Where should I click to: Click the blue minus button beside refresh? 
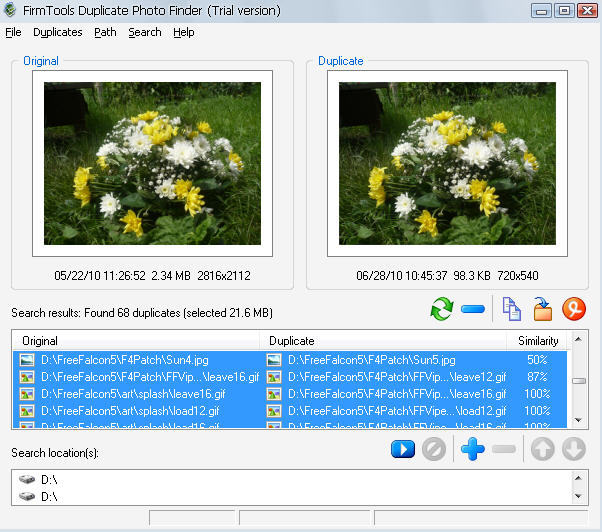tap(473, 309)
